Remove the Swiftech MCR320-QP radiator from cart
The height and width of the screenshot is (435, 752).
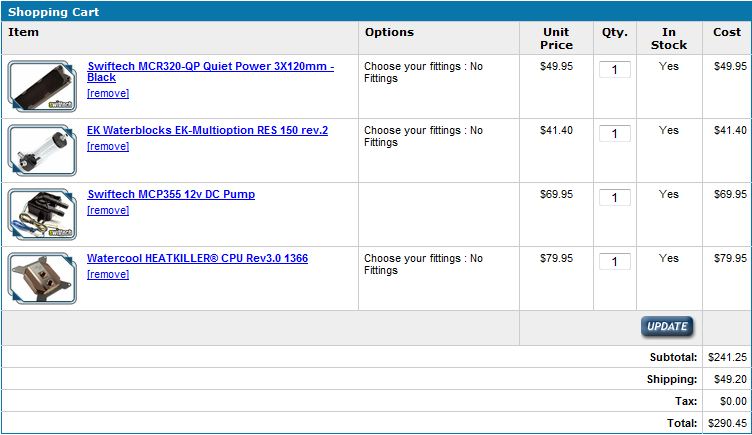[108, 94]
